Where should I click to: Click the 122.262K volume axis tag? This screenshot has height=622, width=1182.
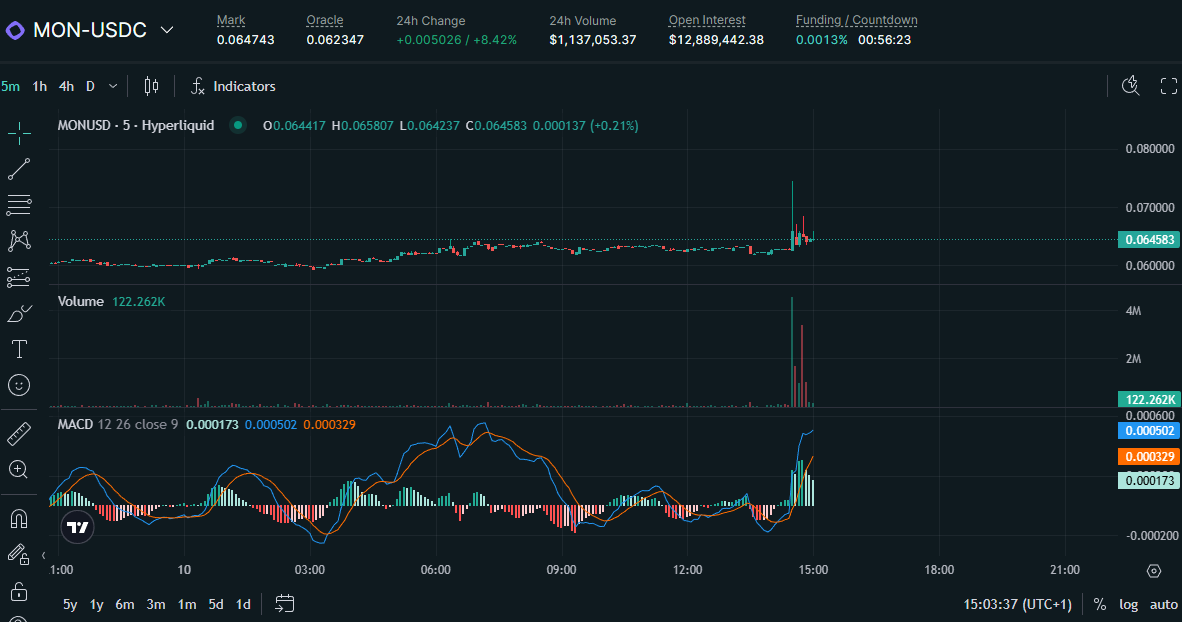tap(1150, 400)
